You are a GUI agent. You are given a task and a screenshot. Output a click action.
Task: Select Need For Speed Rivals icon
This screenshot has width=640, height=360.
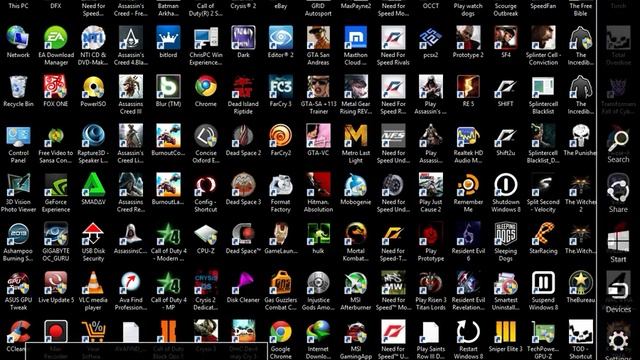tap(393, 38)
